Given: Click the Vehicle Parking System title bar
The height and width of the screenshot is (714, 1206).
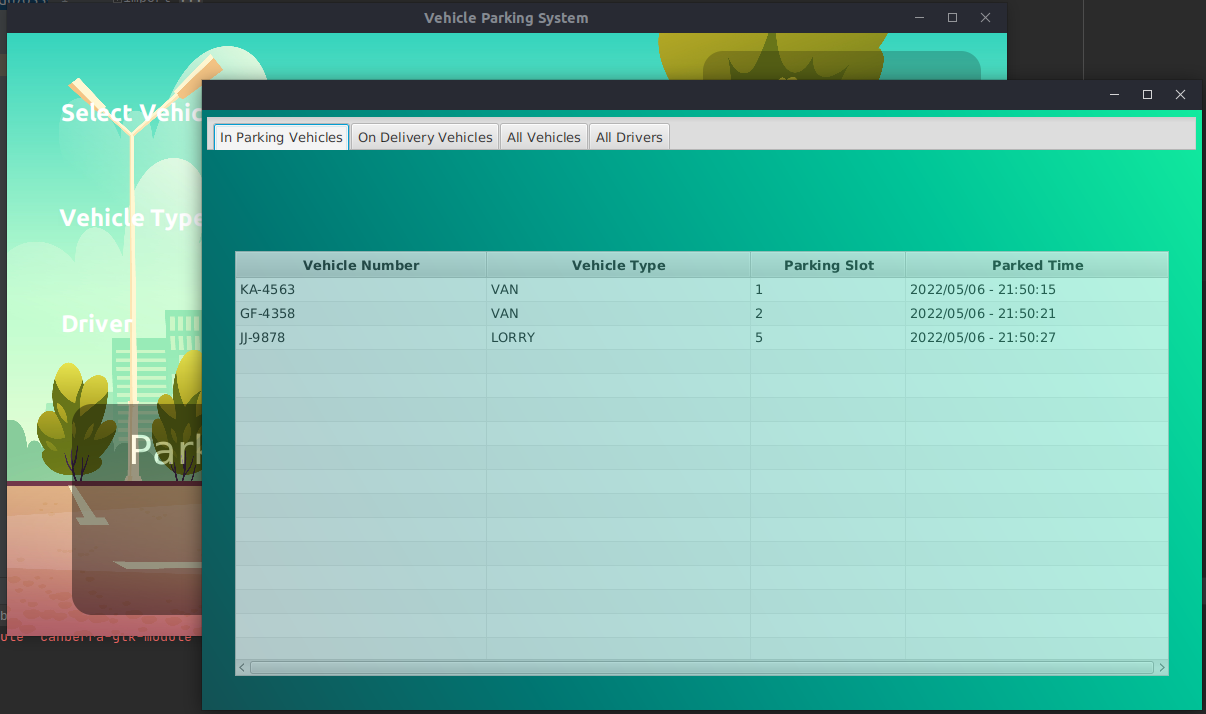Looking at the screenshot, I should [x=506, y=17].
